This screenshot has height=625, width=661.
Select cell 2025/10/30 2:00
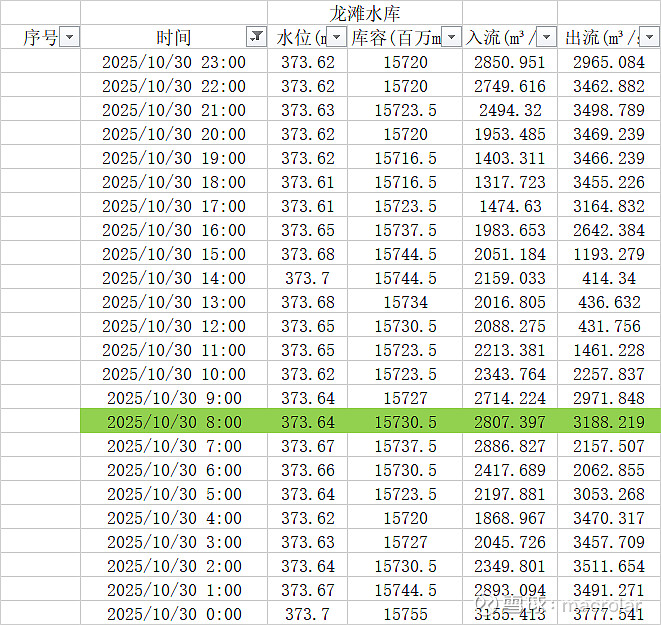(x=174, y=566)
